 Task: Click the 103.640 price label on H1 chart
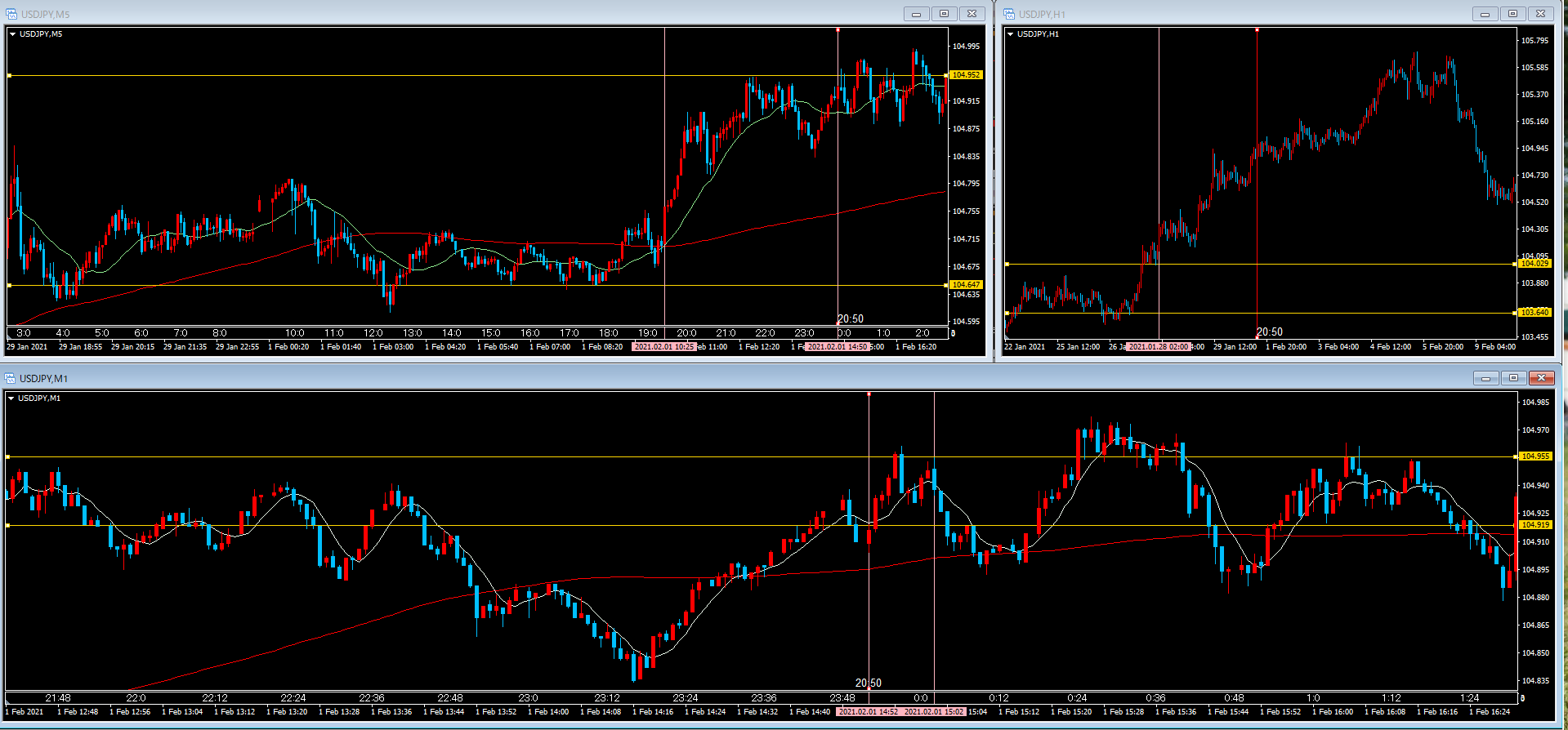(x=1534, y=313)
